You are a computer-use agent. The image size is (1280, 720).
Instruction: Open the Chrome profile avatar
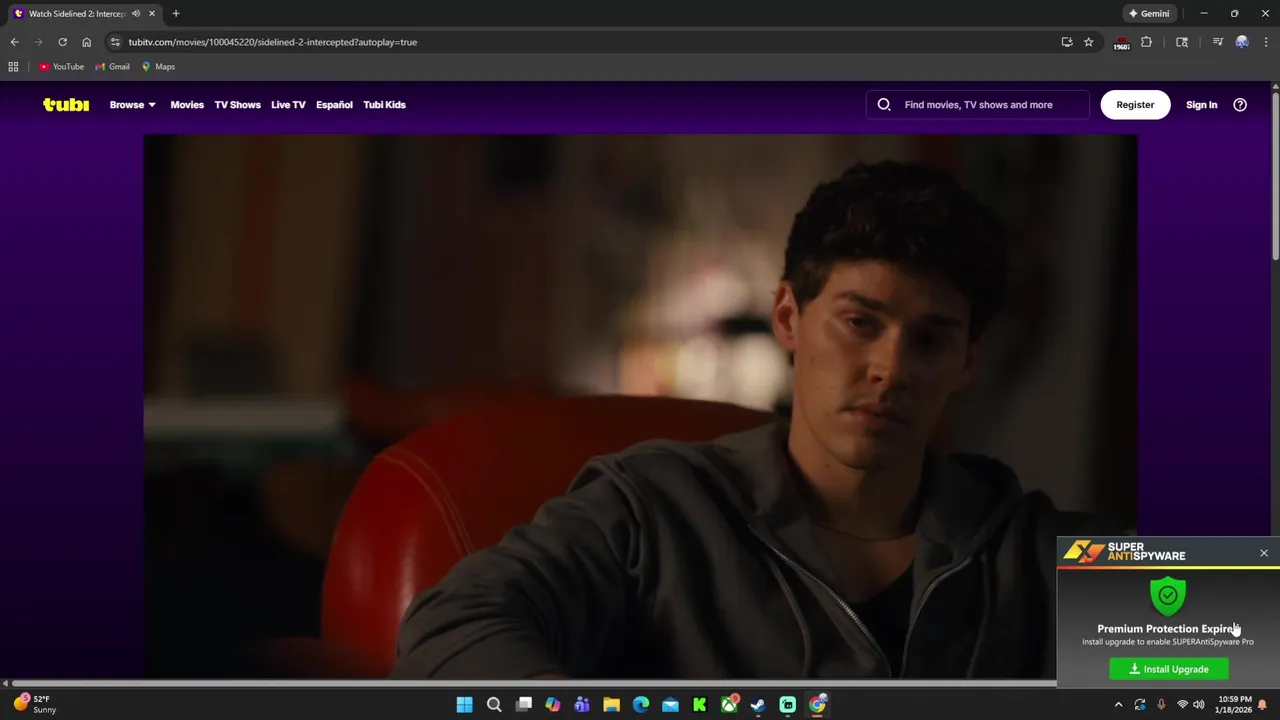tap(1242, 42)
